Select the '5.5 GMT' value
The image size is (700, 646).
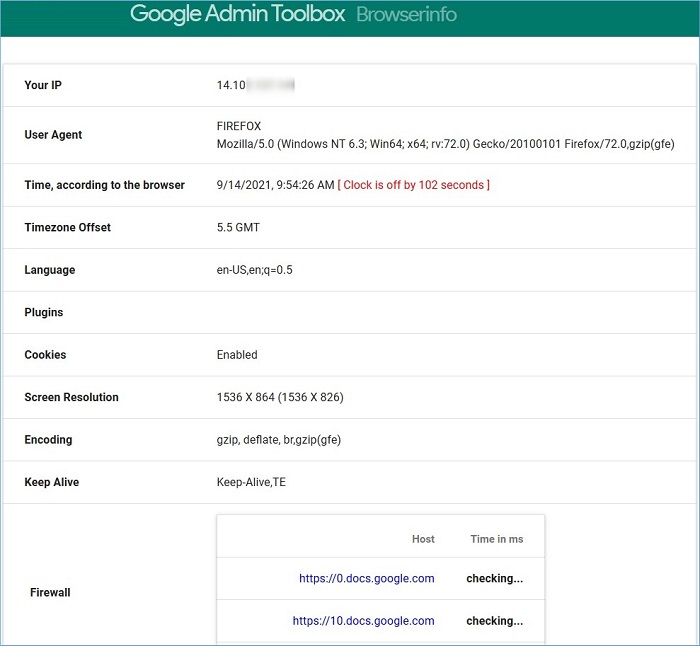tap(238, 227)
